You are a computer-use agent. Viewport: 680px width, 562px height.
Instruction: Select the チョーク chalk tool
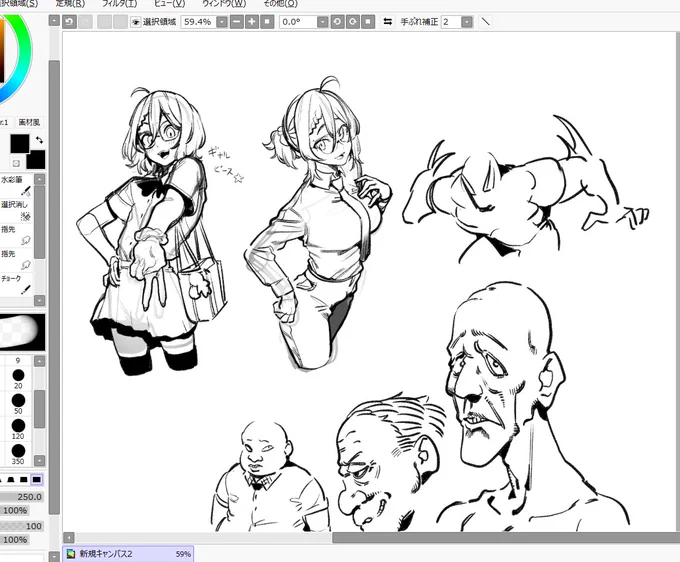coord(16,284)
